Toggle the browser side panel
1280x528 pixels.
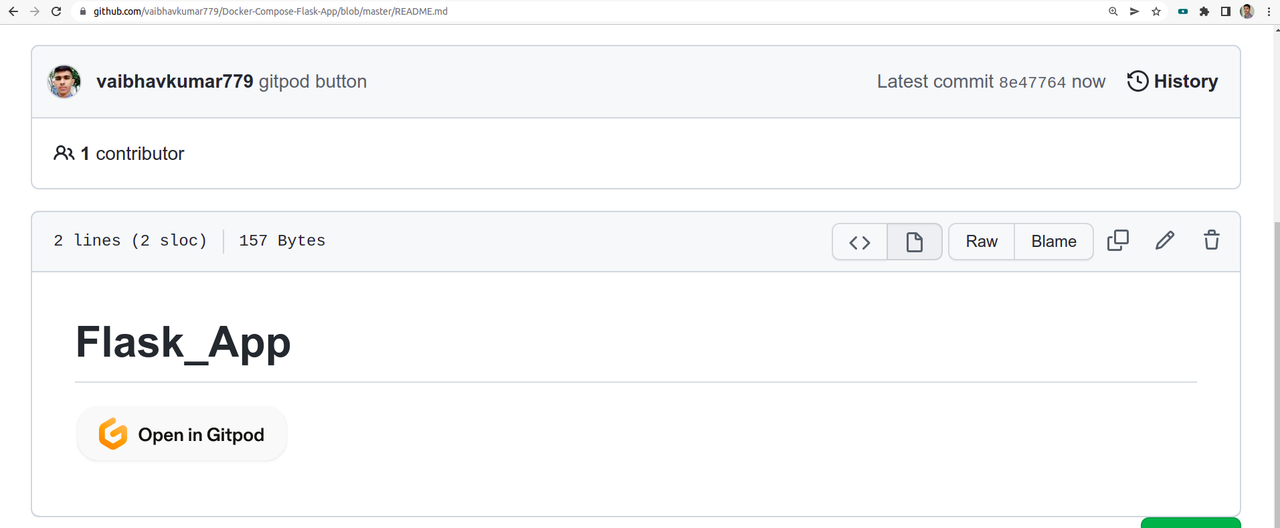(1225, 11)
